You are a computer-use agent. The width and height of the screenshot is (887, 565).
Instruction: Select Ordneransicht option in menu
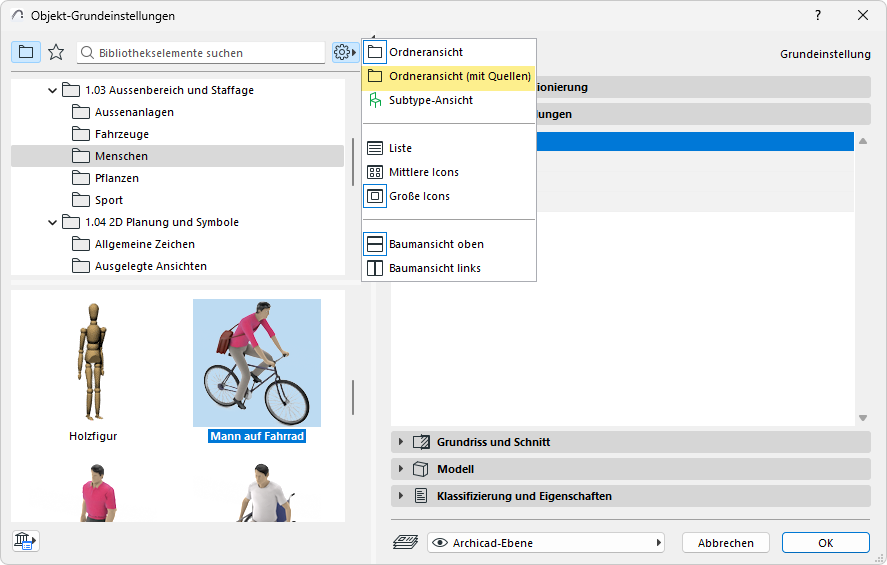coord(425,52)
